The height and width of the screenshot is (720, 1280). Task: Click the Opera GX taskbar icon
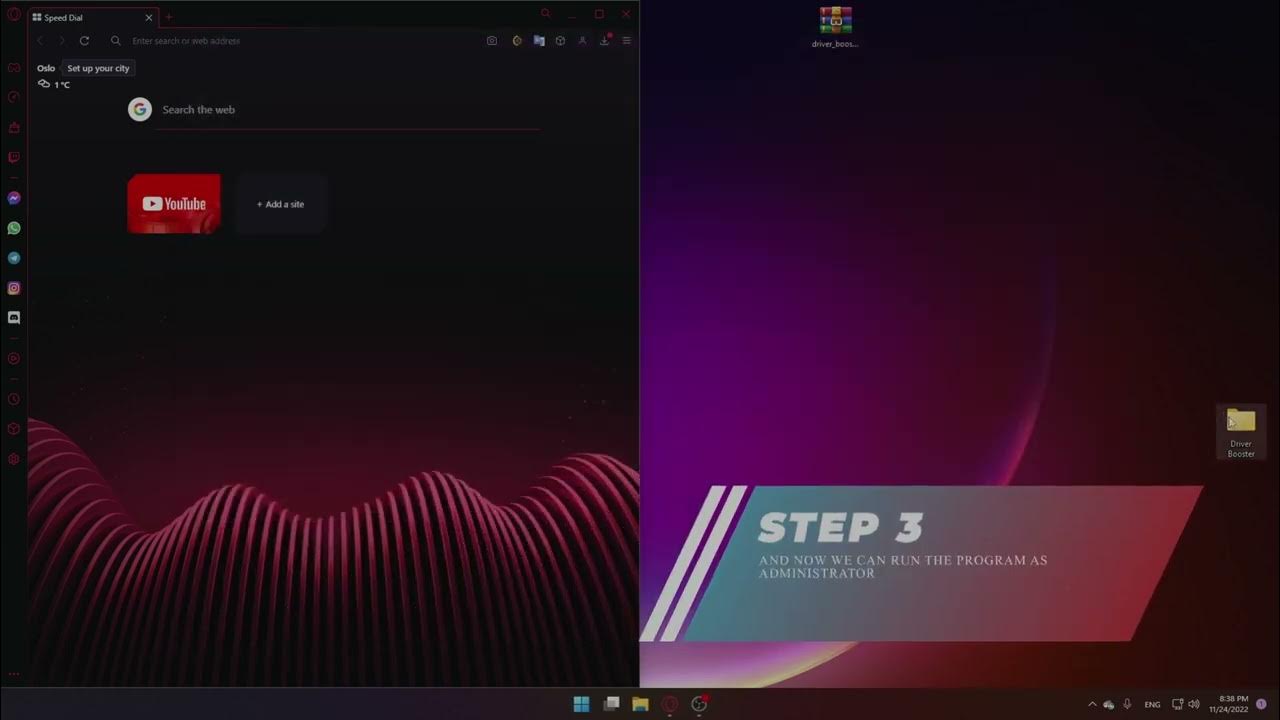click(x=670, y=704)
